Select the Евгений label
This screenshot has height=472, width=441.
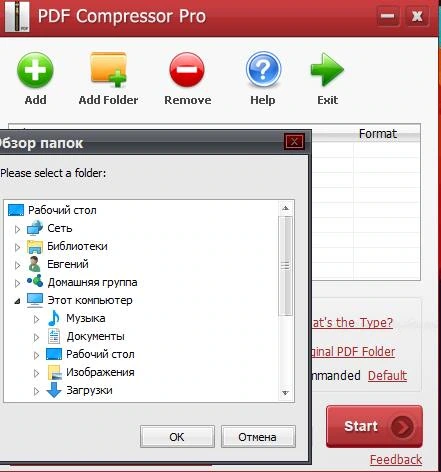click(68, 264)
